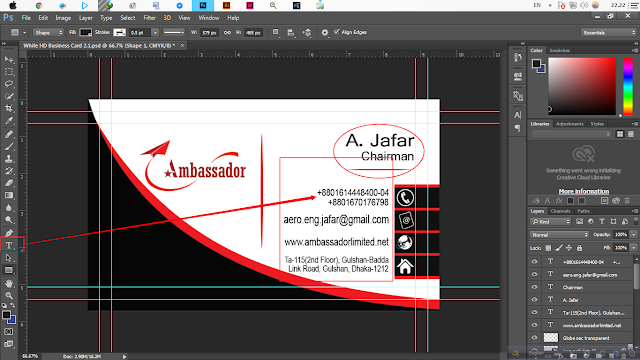Open the Opacity slider dropdown

tap(633, 235)
